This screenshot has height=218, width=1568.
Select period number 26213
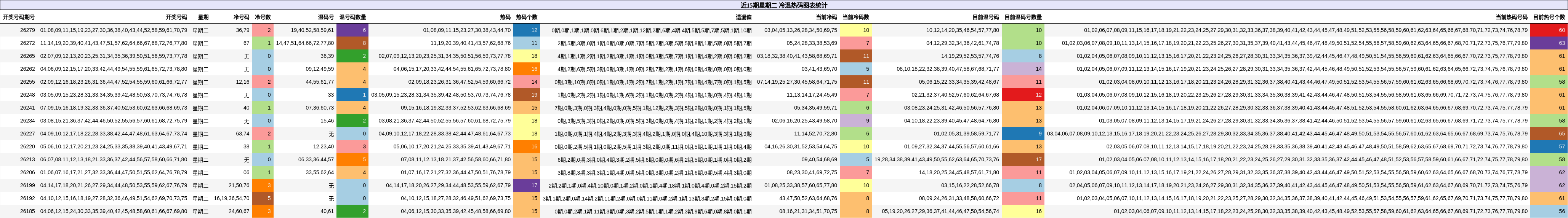click(27, 159)
